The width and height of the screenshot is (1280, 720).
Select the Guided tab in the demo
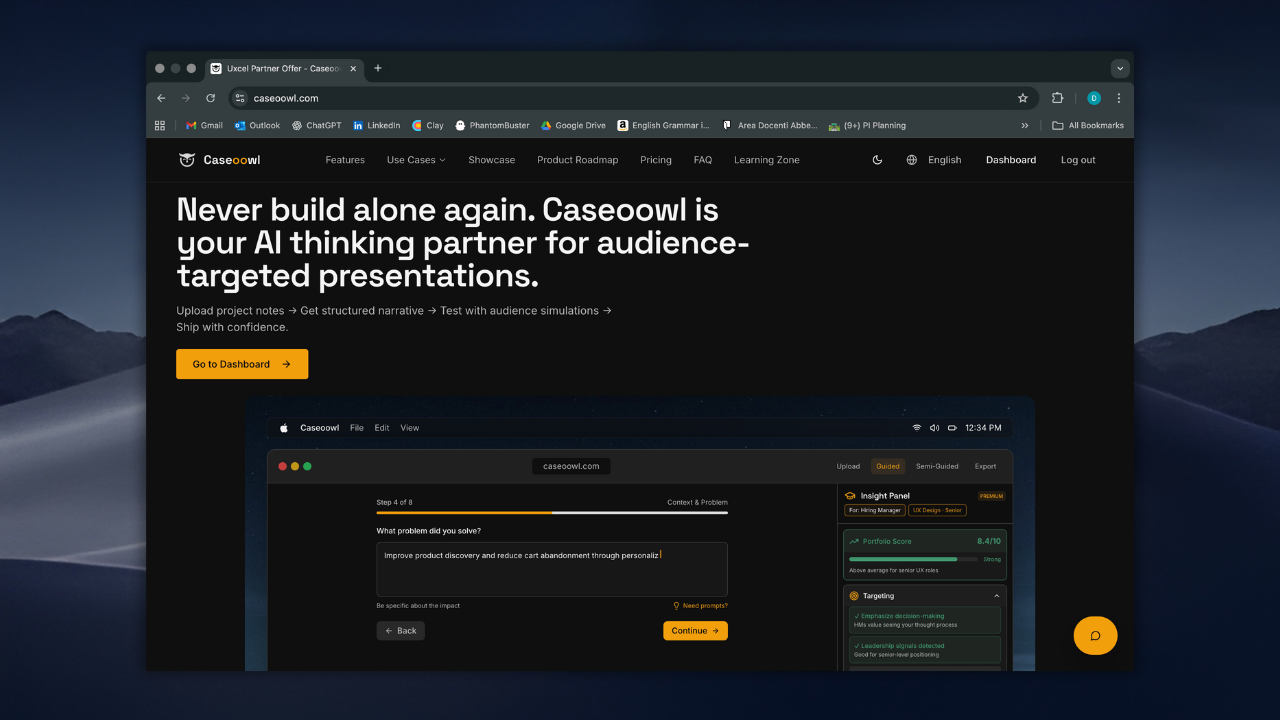click(x=888, y=466)
